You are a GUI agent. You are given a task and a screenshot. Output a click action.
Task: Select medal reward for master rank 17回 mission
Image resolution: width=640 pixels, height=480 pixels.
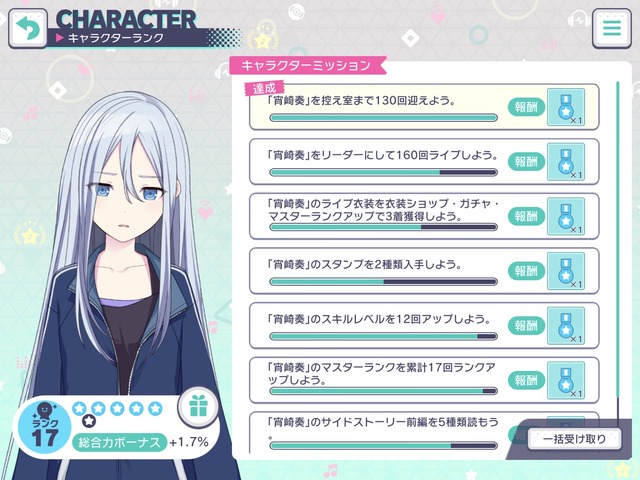pos(566,380)
